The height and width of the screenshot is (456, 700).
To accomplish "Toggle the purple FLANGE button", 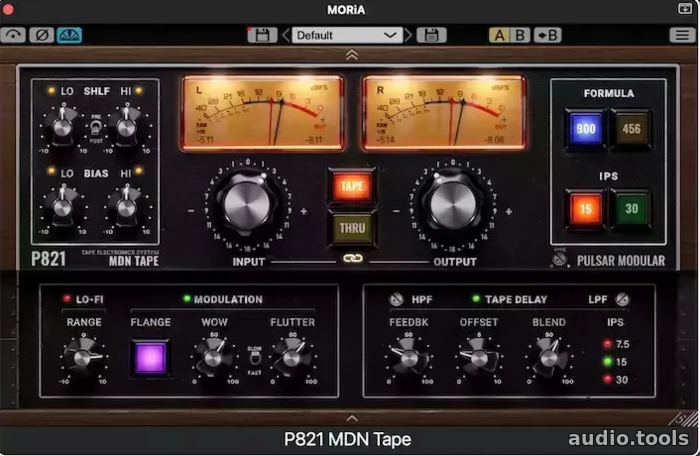I will click(150, 357).
